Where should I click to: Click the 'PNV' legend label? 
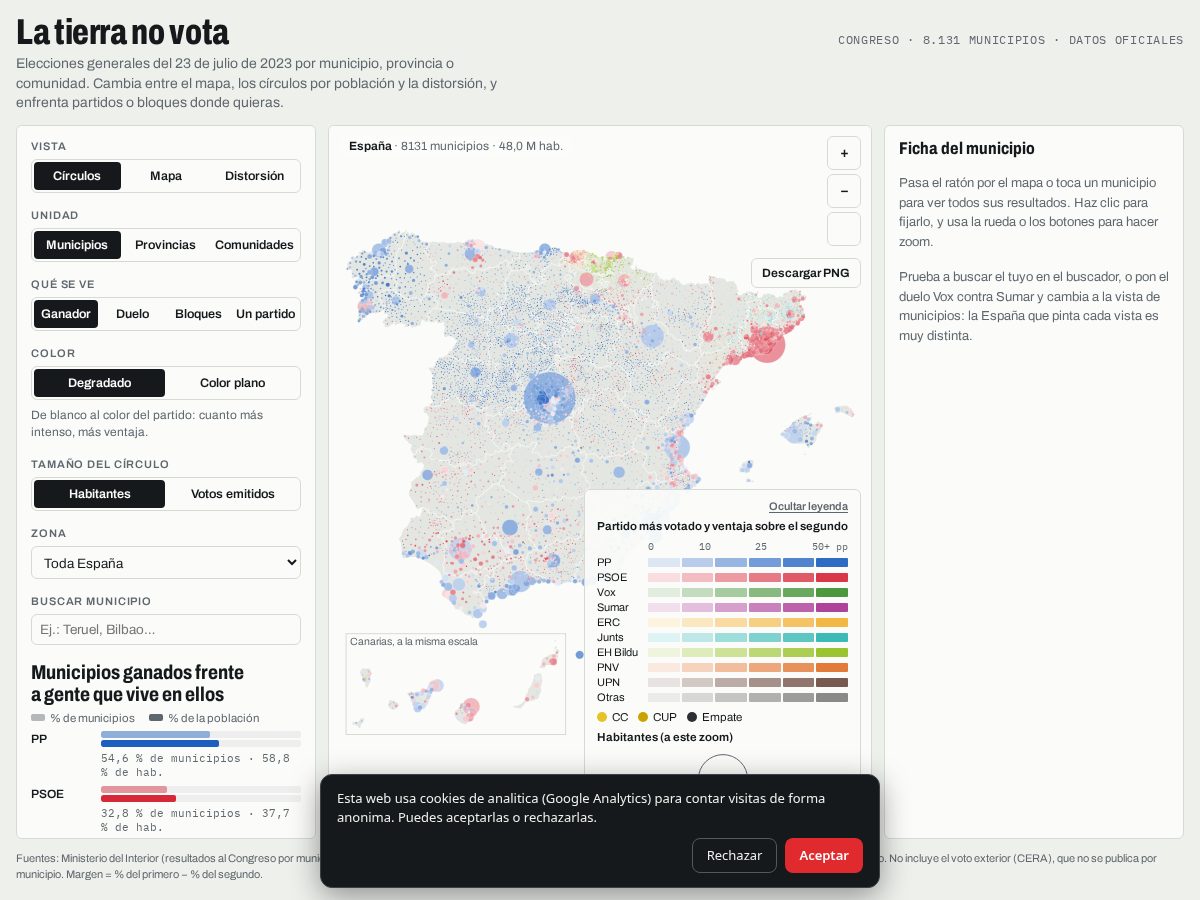(x=608, y=667)
